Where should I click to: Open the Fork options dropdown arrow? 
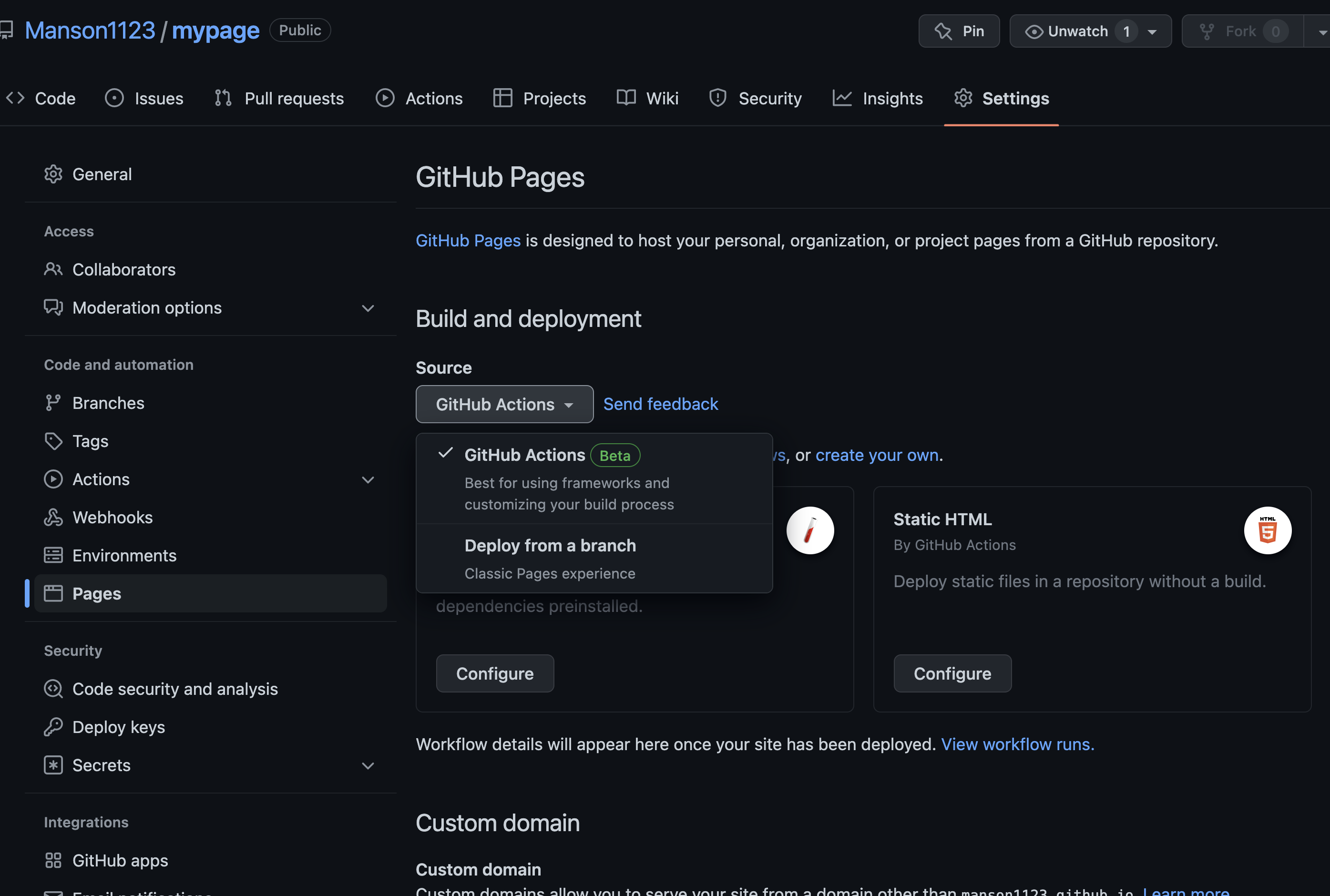[x=1321, y=32]
